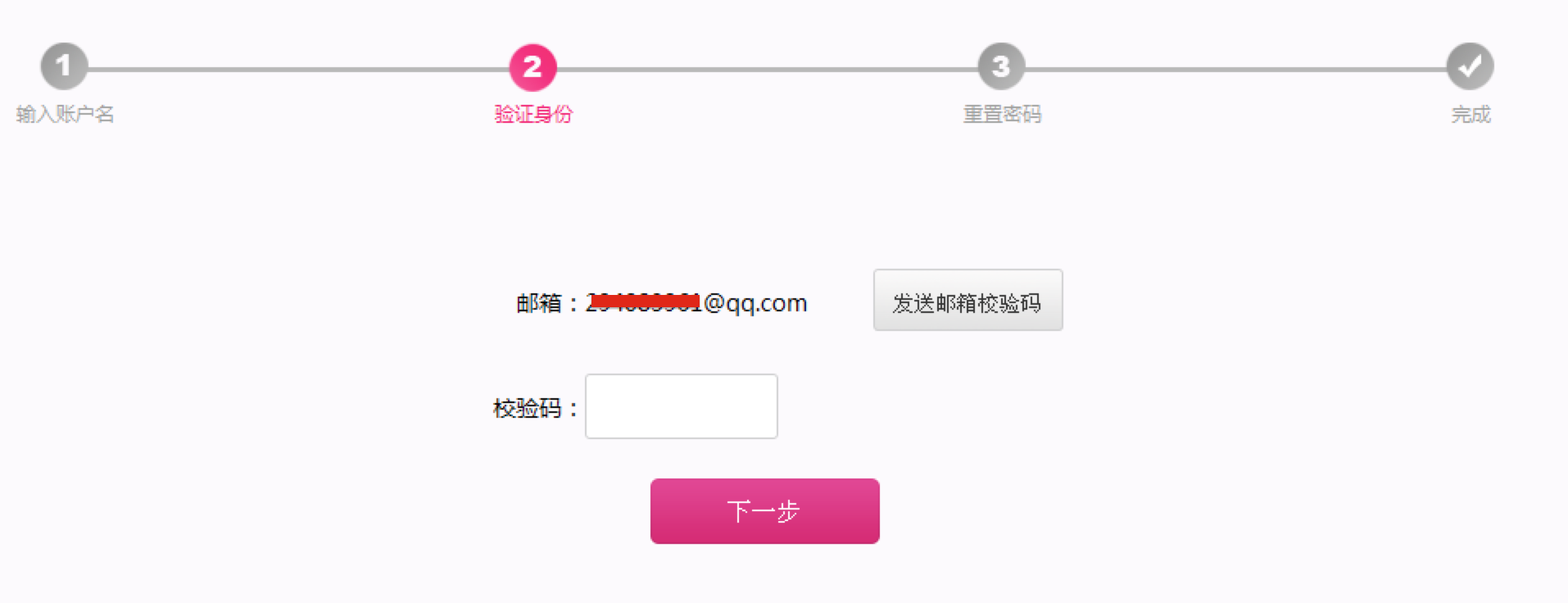Click progress line between steps 2 and 3

click(x=767, y=70)
